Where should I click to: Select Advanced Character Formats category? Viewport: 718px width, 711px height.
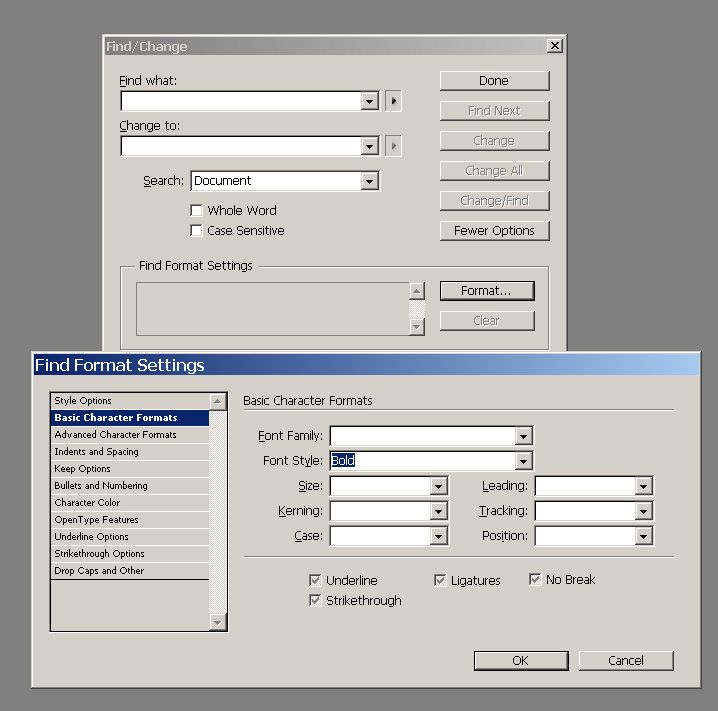tap(130, 434)
